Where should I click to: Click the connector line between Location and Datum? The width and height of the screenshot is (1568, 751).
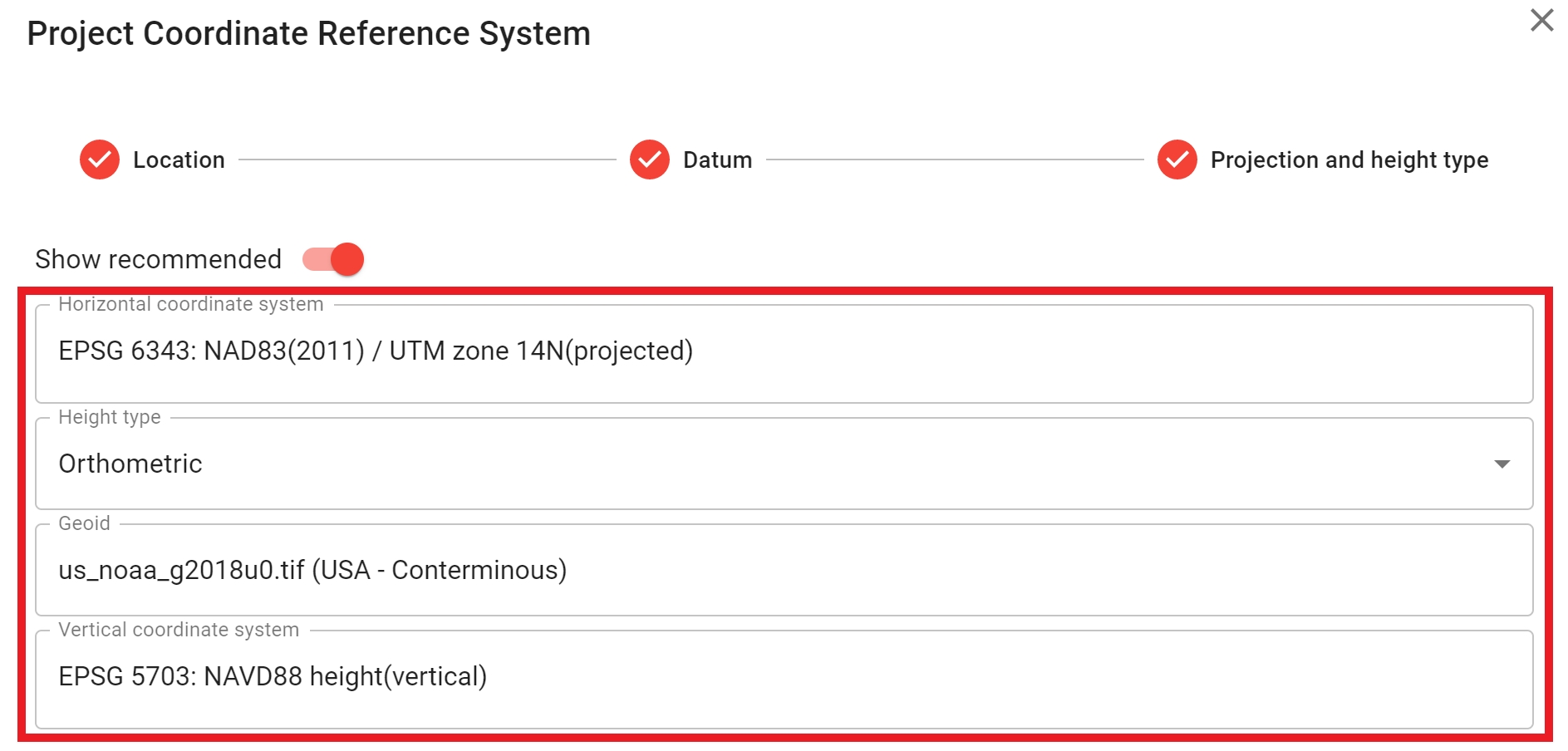[426, 160]
